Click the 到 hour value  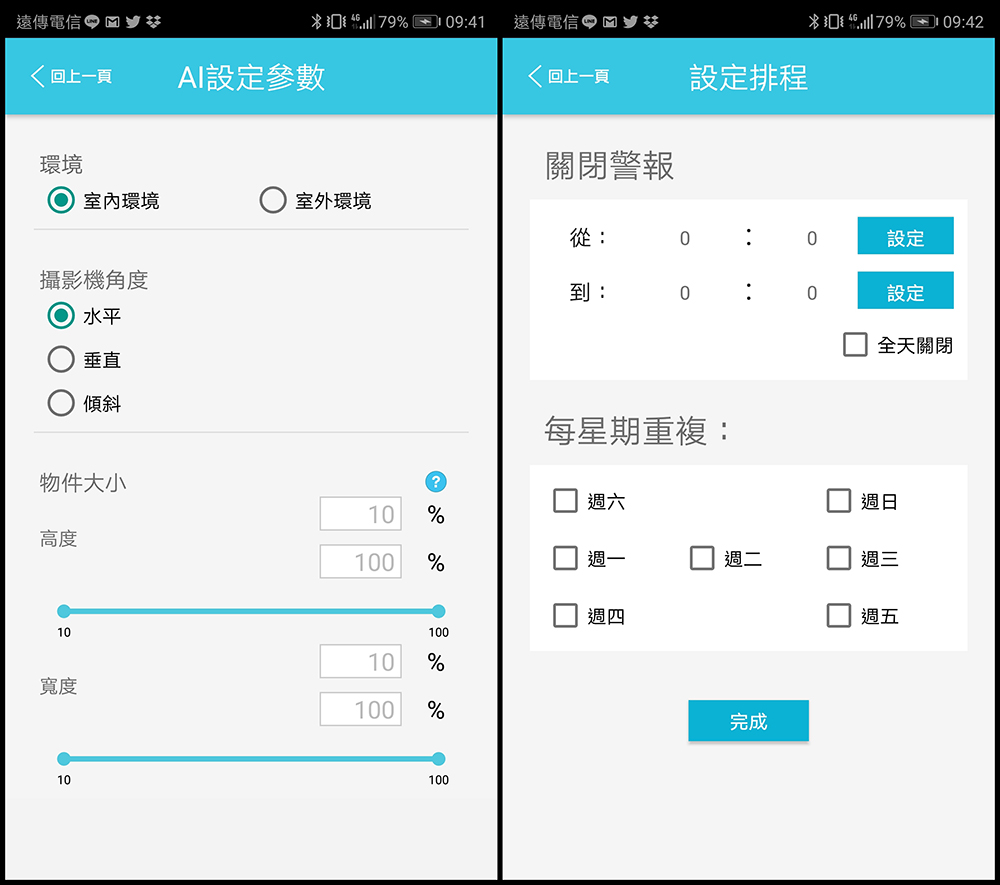tap(684, 293)
